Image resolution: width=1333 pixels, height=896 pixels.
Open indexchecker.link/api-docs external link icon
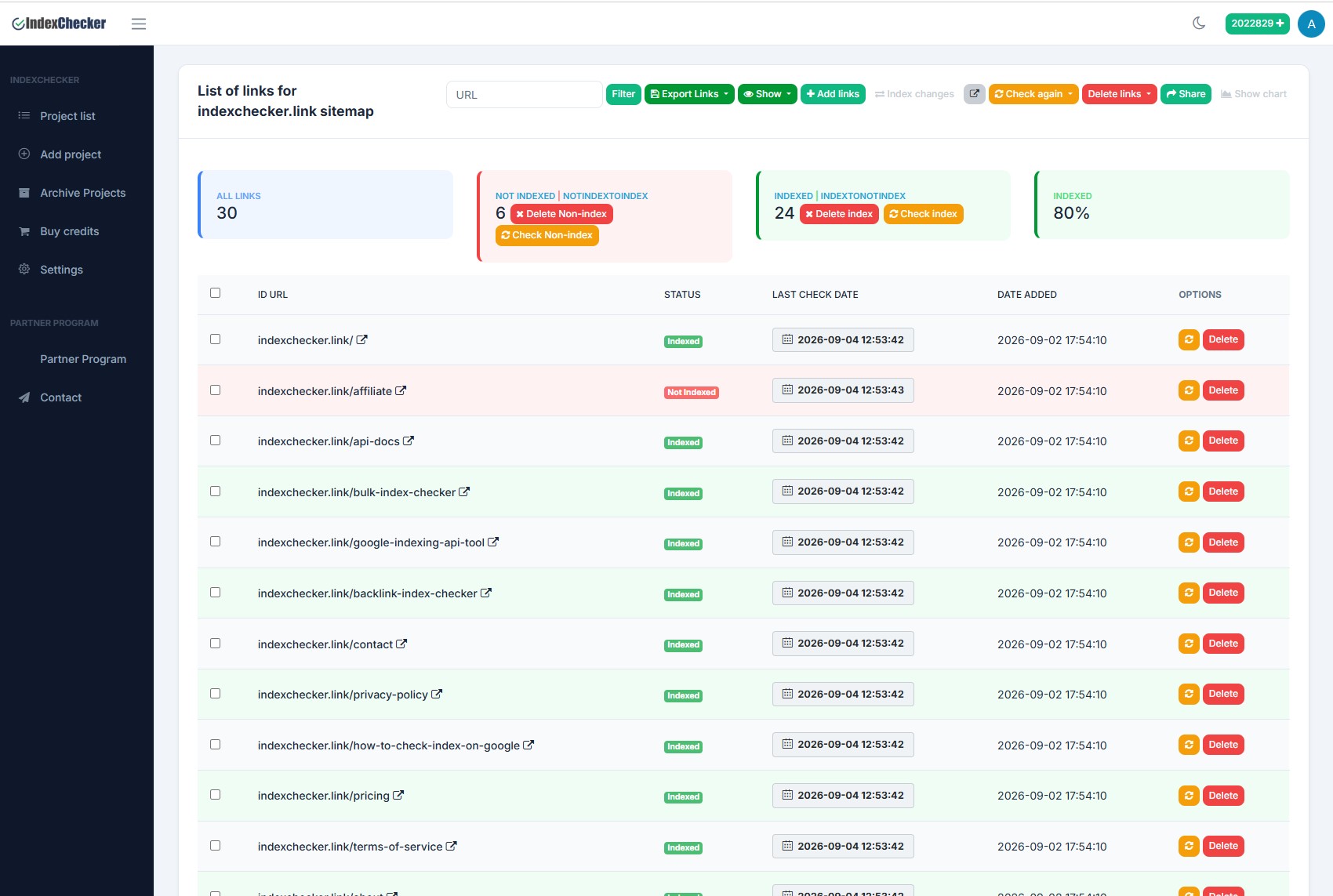click(409, 441)
